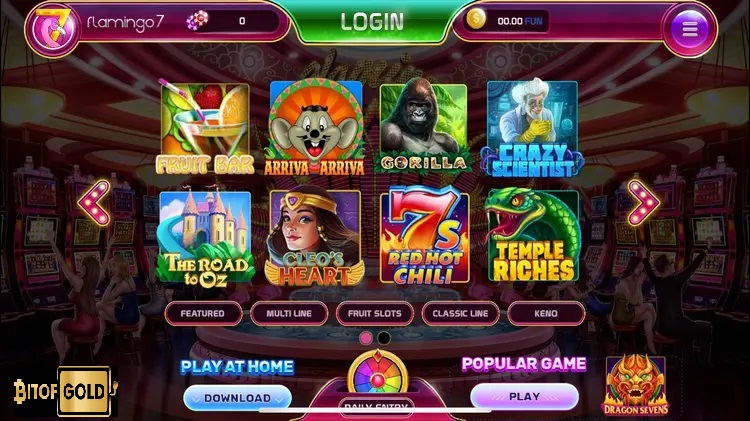This screenshot has height=421, width=750.
Task: Start the Crazy Scientist game
Action: [532, 128]
